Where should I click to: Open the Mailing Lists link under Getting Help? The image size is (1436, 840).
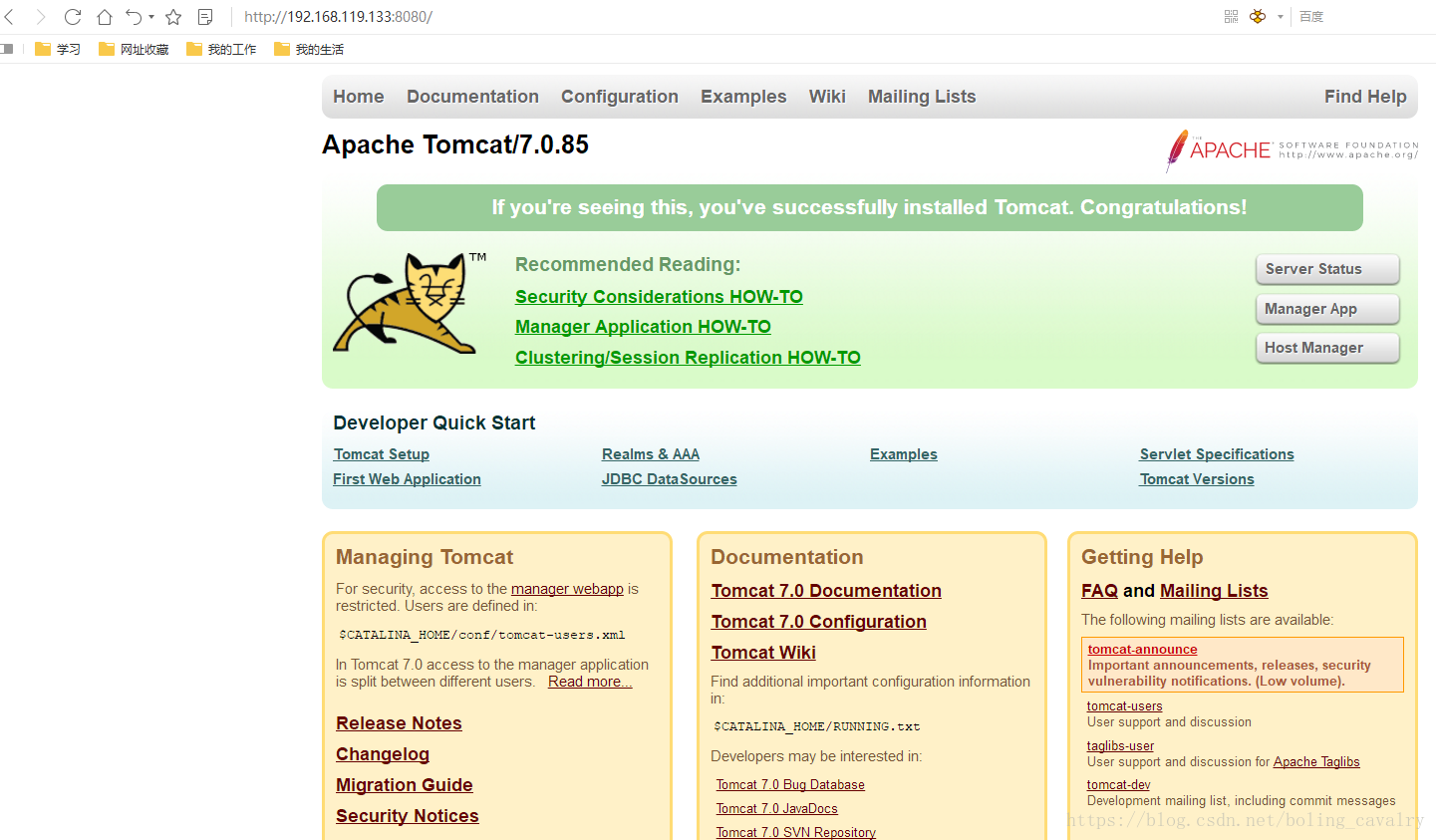[1214, 591]
